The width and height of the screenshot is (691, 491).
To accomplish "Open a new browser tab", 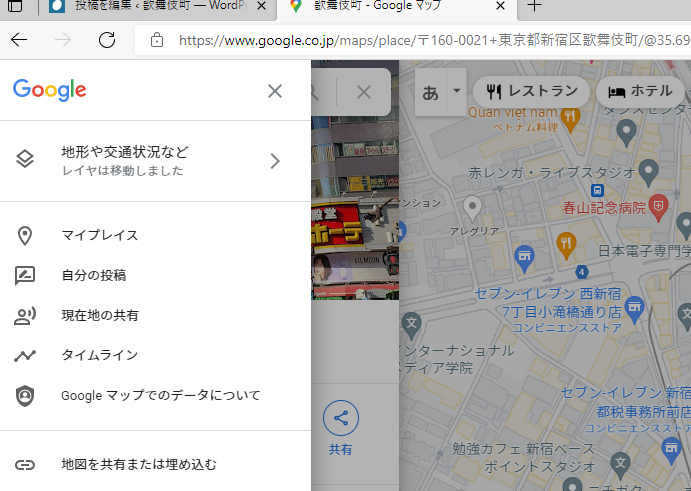I will pyautogui.click(x=534, y=8).
